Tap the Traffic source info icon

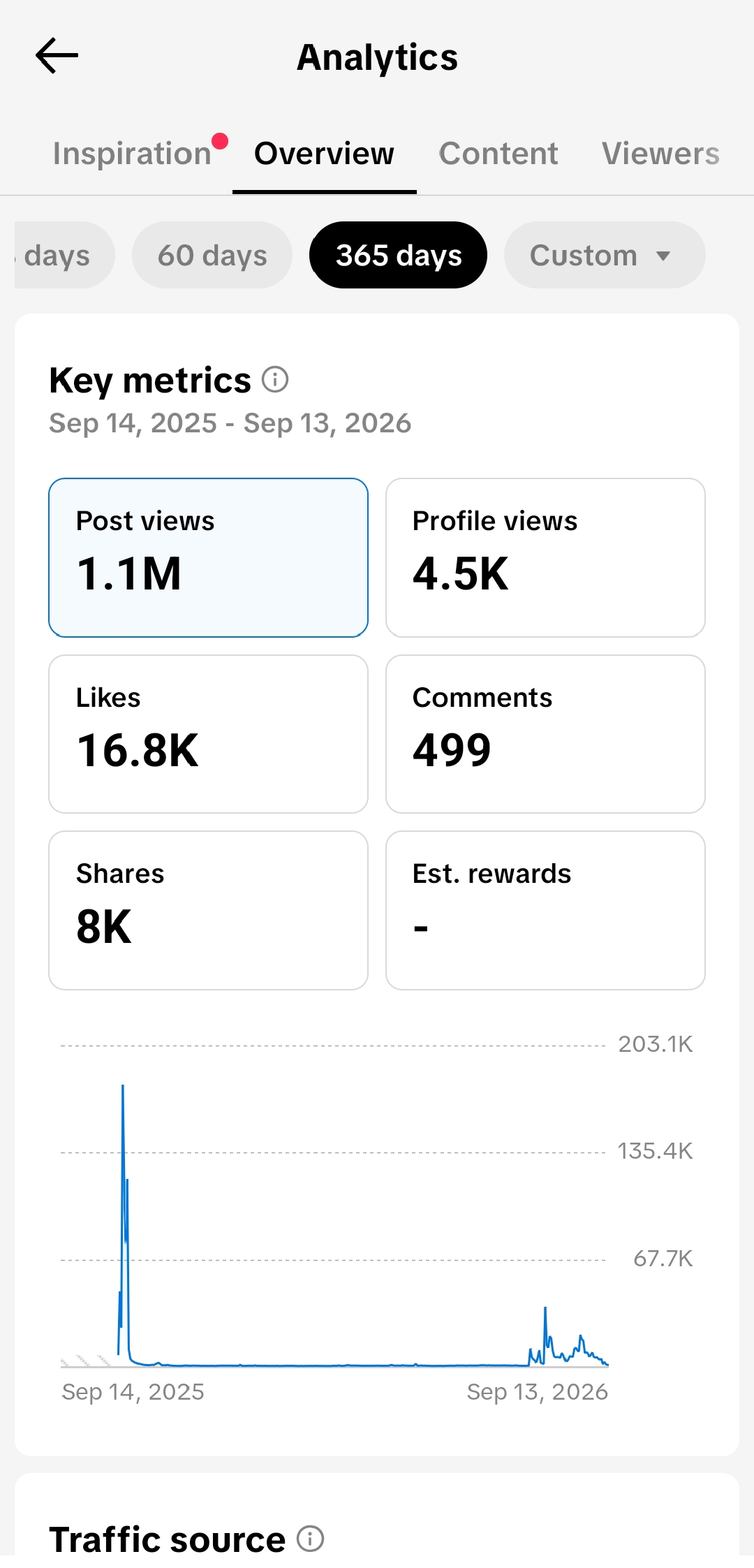click(x=310, y=1539)
